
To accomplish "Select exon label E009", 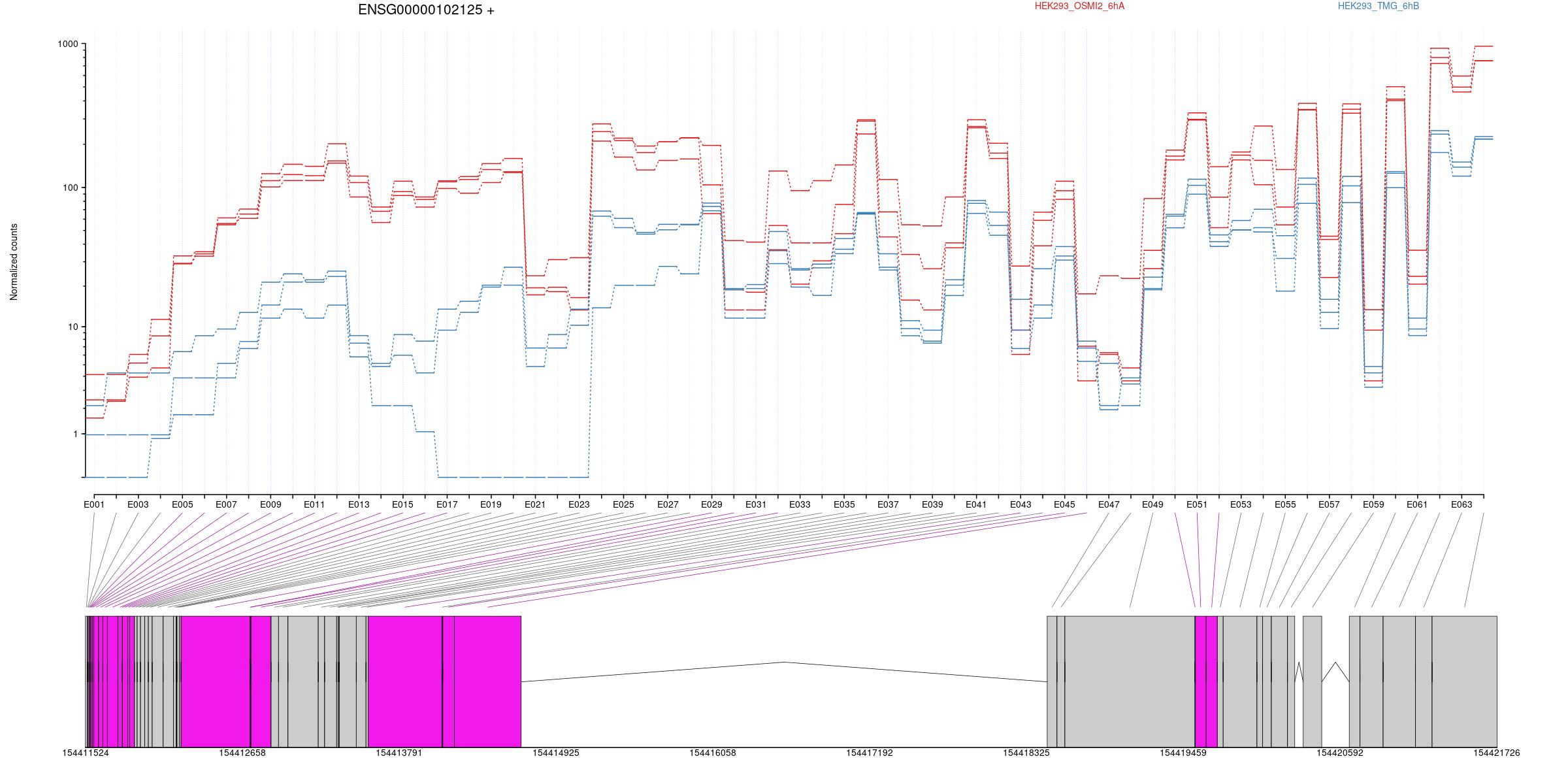I will (x=270, y=504).
